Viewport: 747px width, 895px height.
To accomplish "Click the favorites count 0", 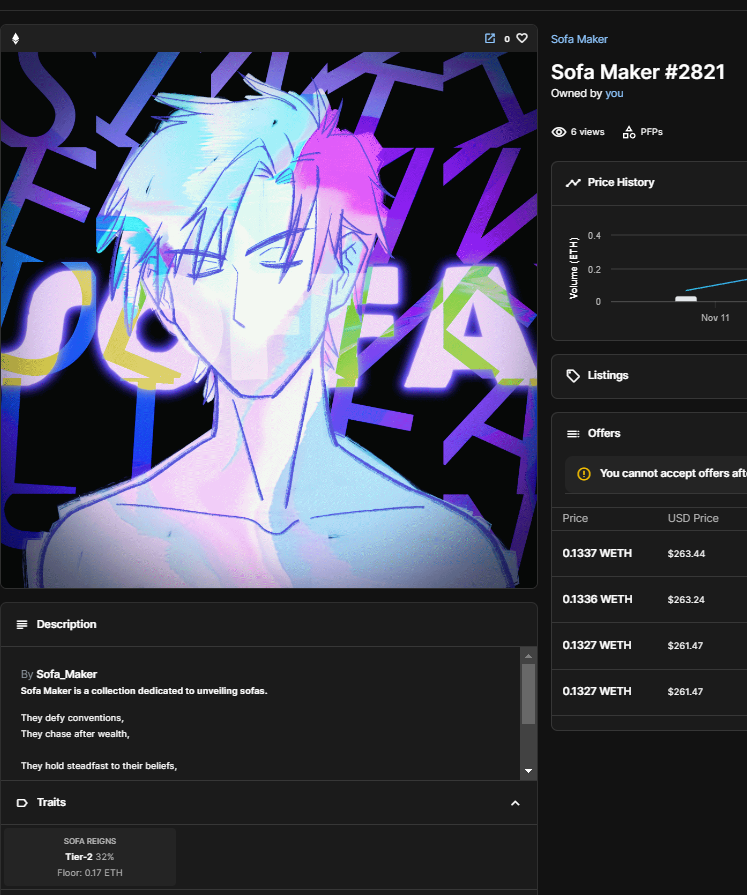I will 507,39.
